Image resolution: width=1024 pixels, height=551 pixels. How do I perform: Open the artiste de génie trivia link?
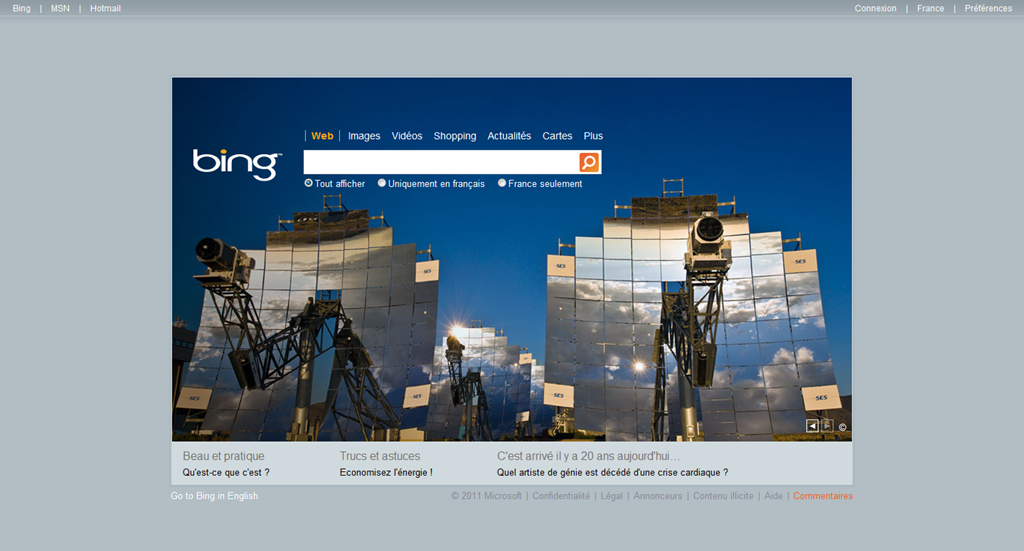[x=612, y=472]
